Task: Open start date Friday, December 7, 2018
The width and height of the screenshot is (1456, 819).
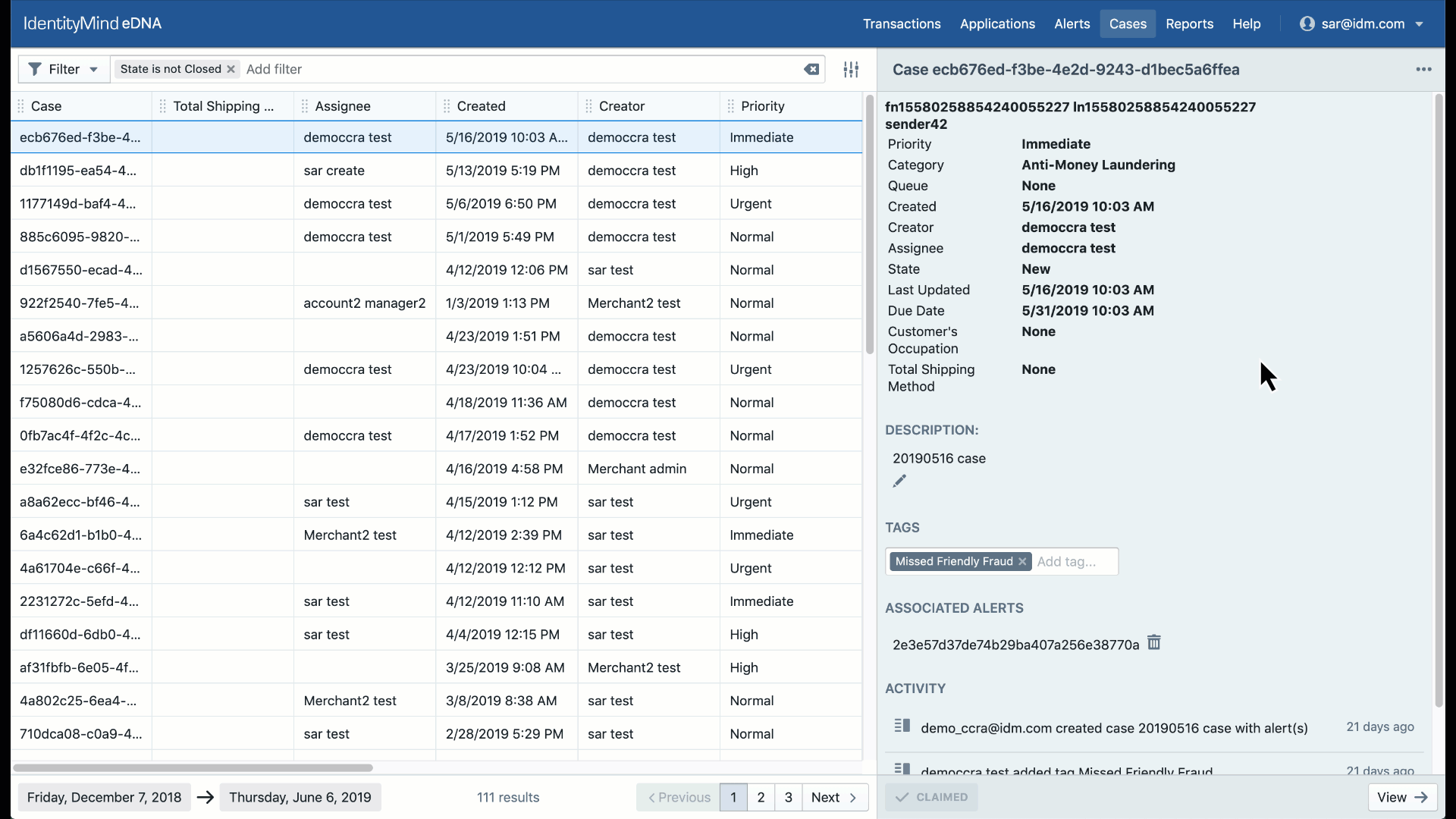Action: (x=104, y=797)
